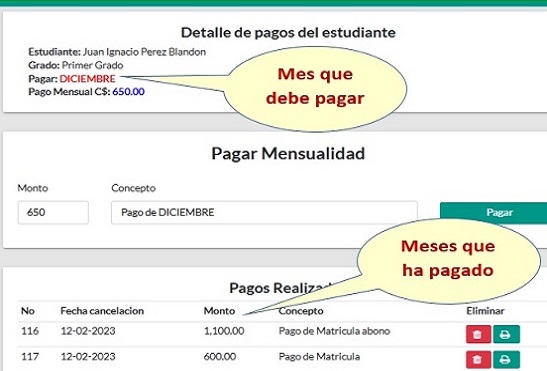The image size is (547, 371).
Task: Delete payment number 117
Action: pyautogui.click(x=478, y=360)
